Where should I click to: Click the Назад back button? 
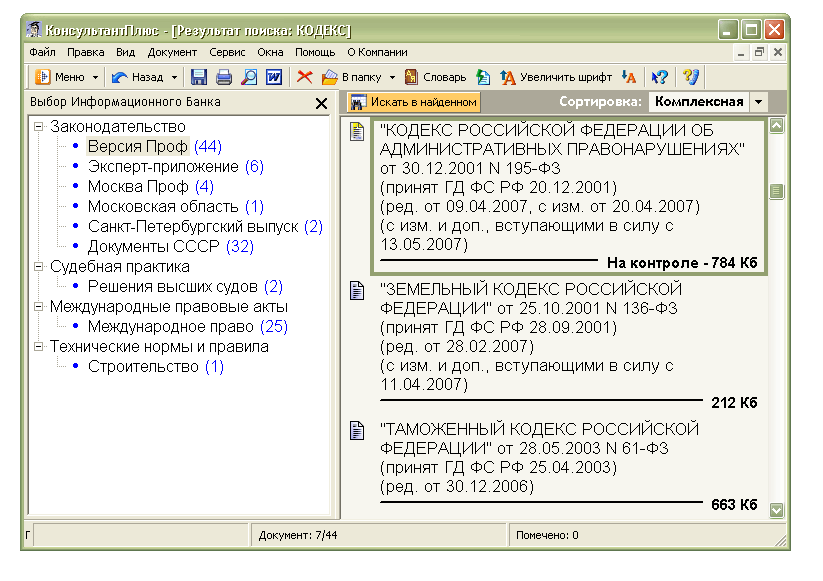(x=138, y=77)
